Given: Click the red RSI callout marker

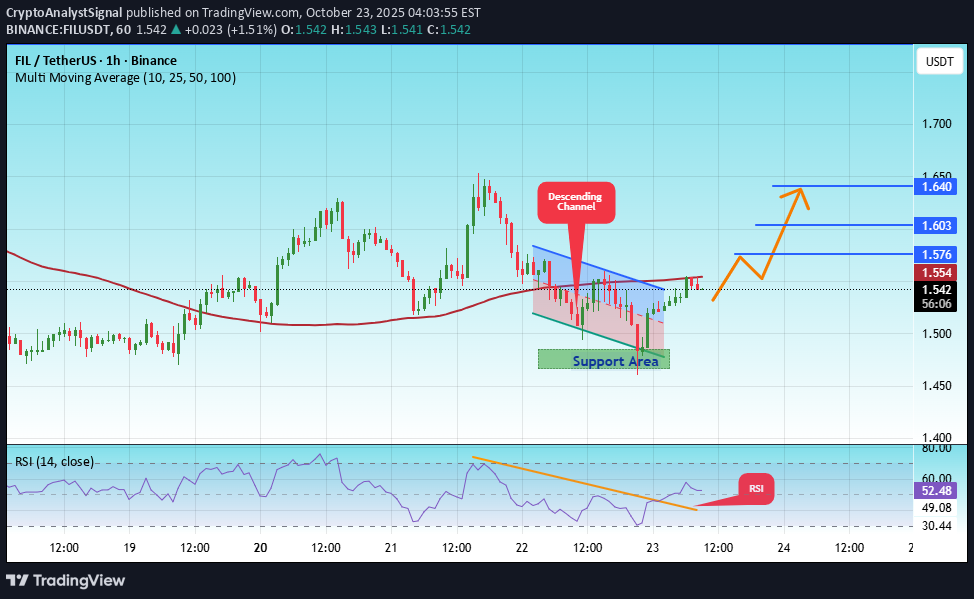Looking at the screenshot, I should (756, 488).
